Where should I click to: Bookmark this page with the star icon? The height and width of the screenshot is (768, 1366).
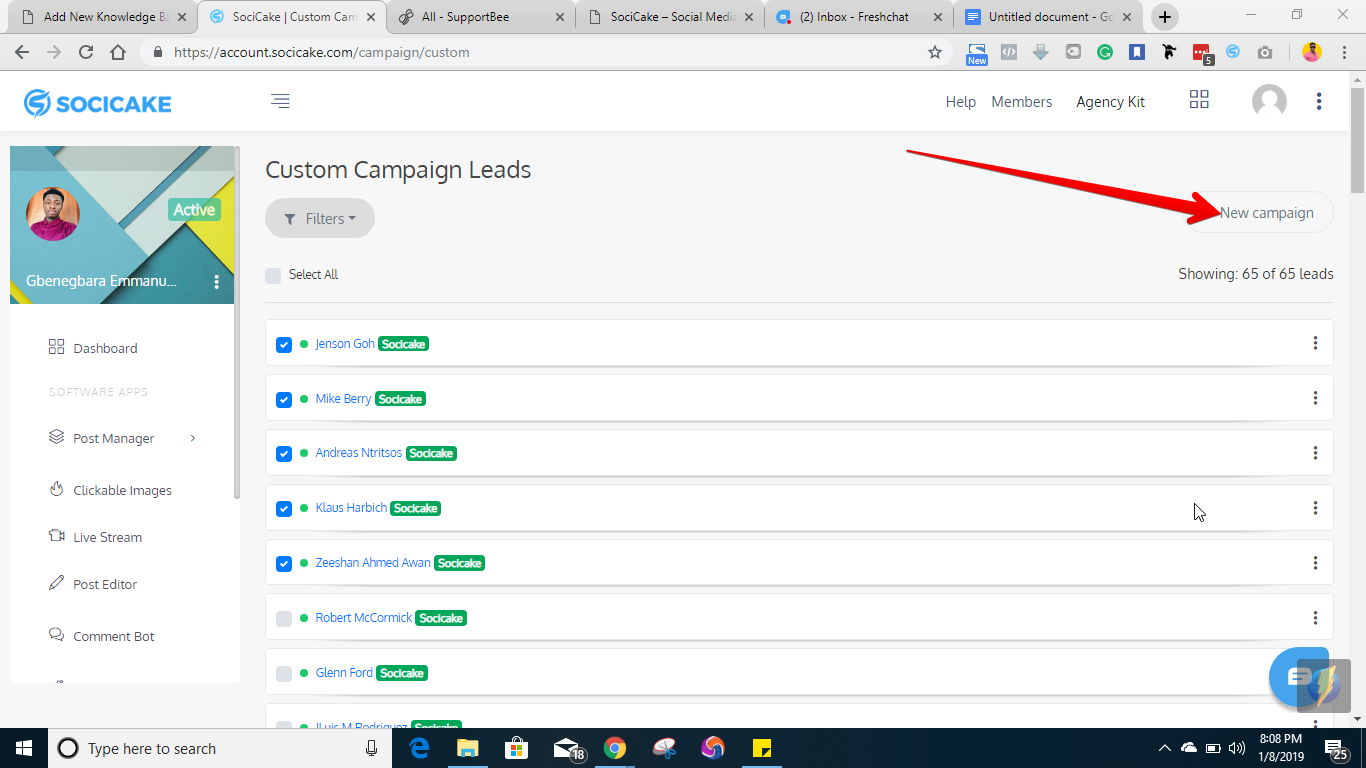935,52
